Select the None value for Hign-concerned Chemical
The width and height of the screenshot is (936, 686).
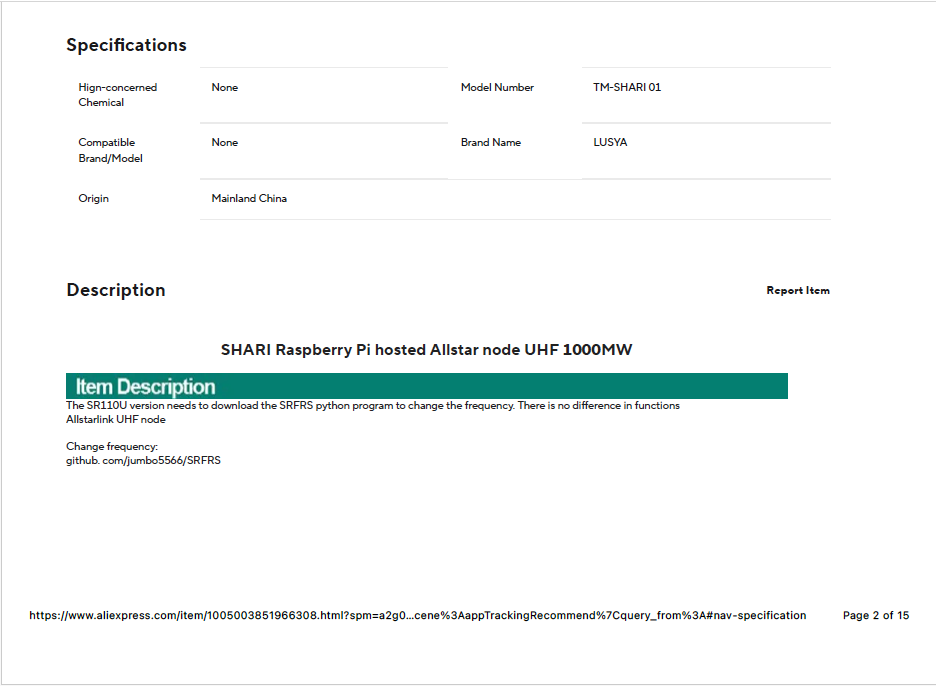click(225, 88)
